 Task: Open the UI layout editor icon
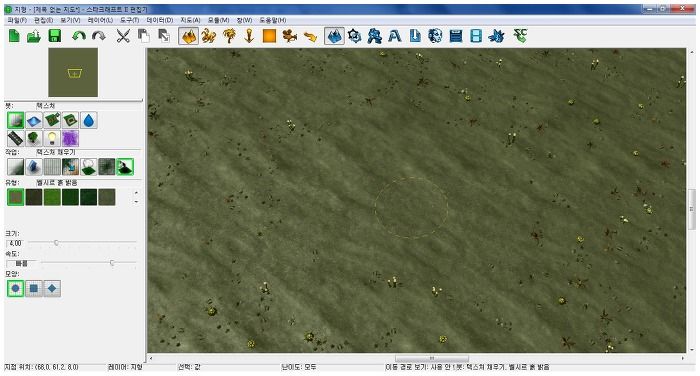(456, 36)
